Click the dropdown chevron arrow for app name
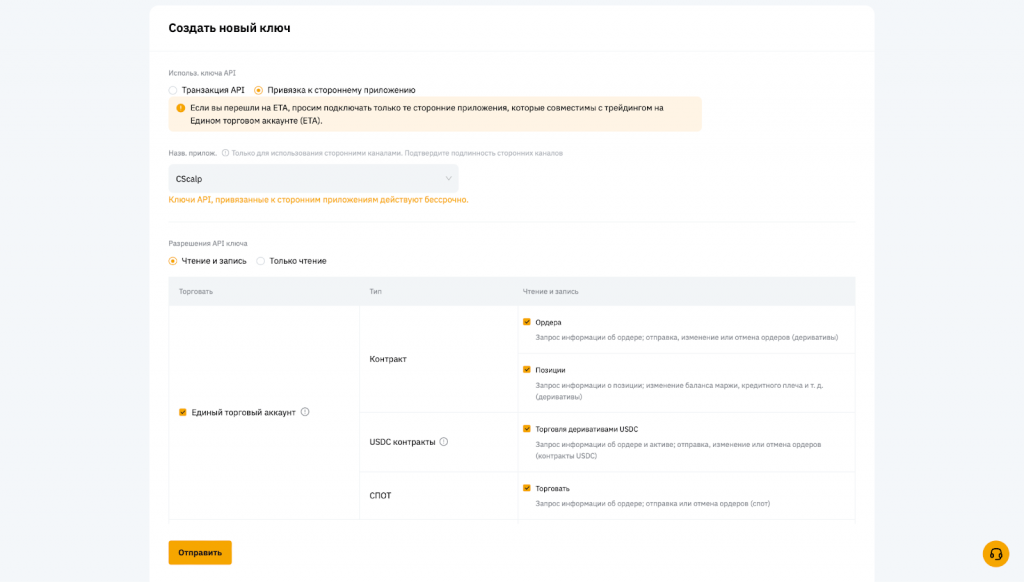The image size is (1024, 582). pos(448,179)
